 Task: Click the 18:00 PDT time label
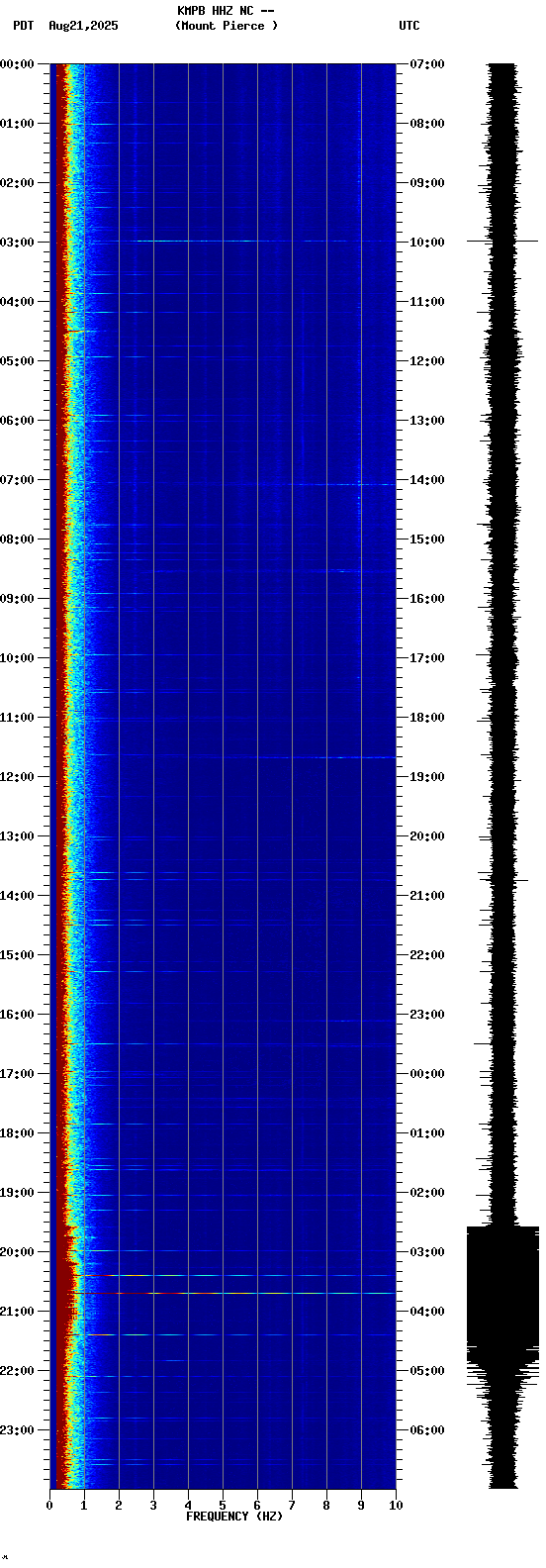tap(17, 1133)
